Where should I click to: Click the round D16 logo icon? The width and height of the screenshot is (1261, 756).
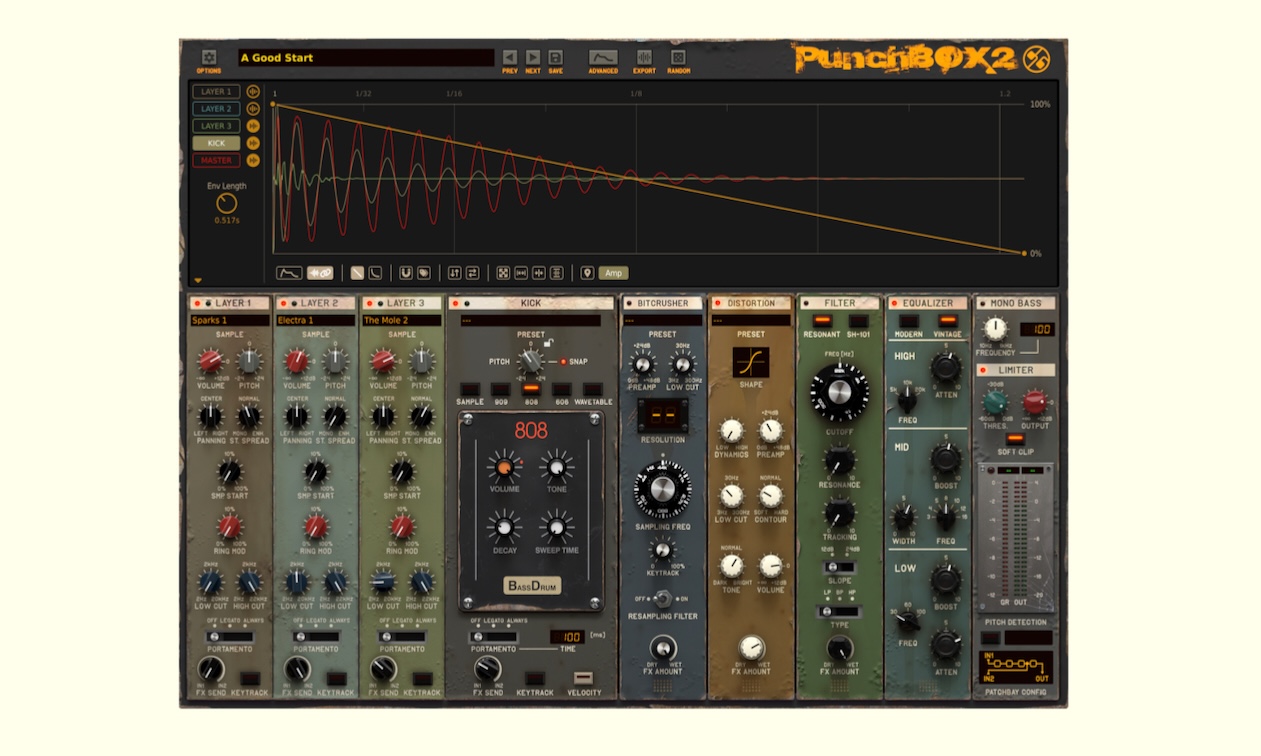coord(1038,59)
